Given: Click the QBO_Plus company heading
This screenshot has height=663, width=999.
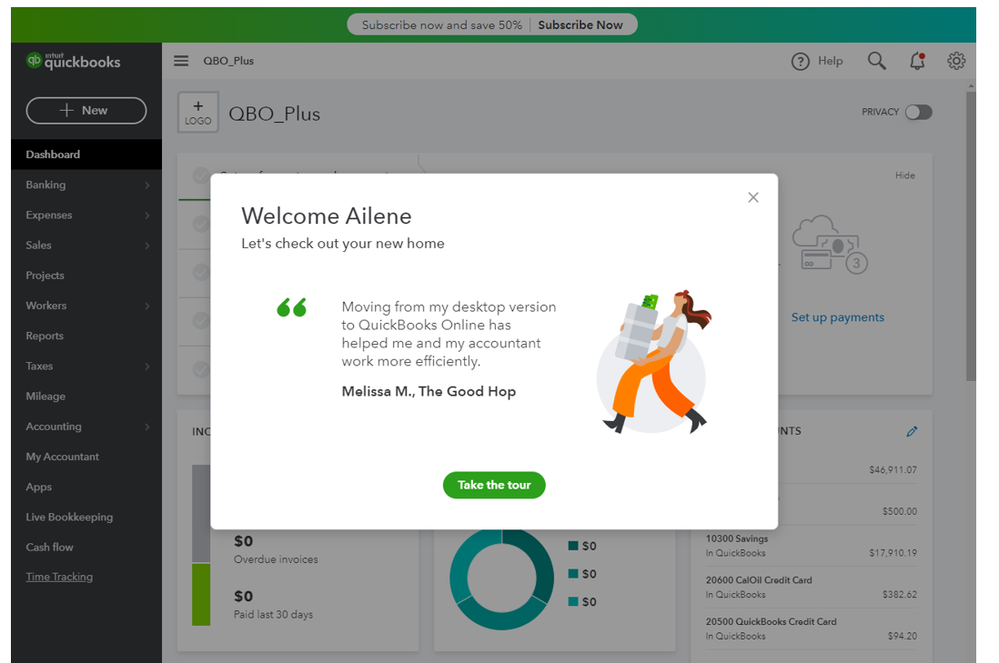Looking at the screenshot, I should click(275, 114).
